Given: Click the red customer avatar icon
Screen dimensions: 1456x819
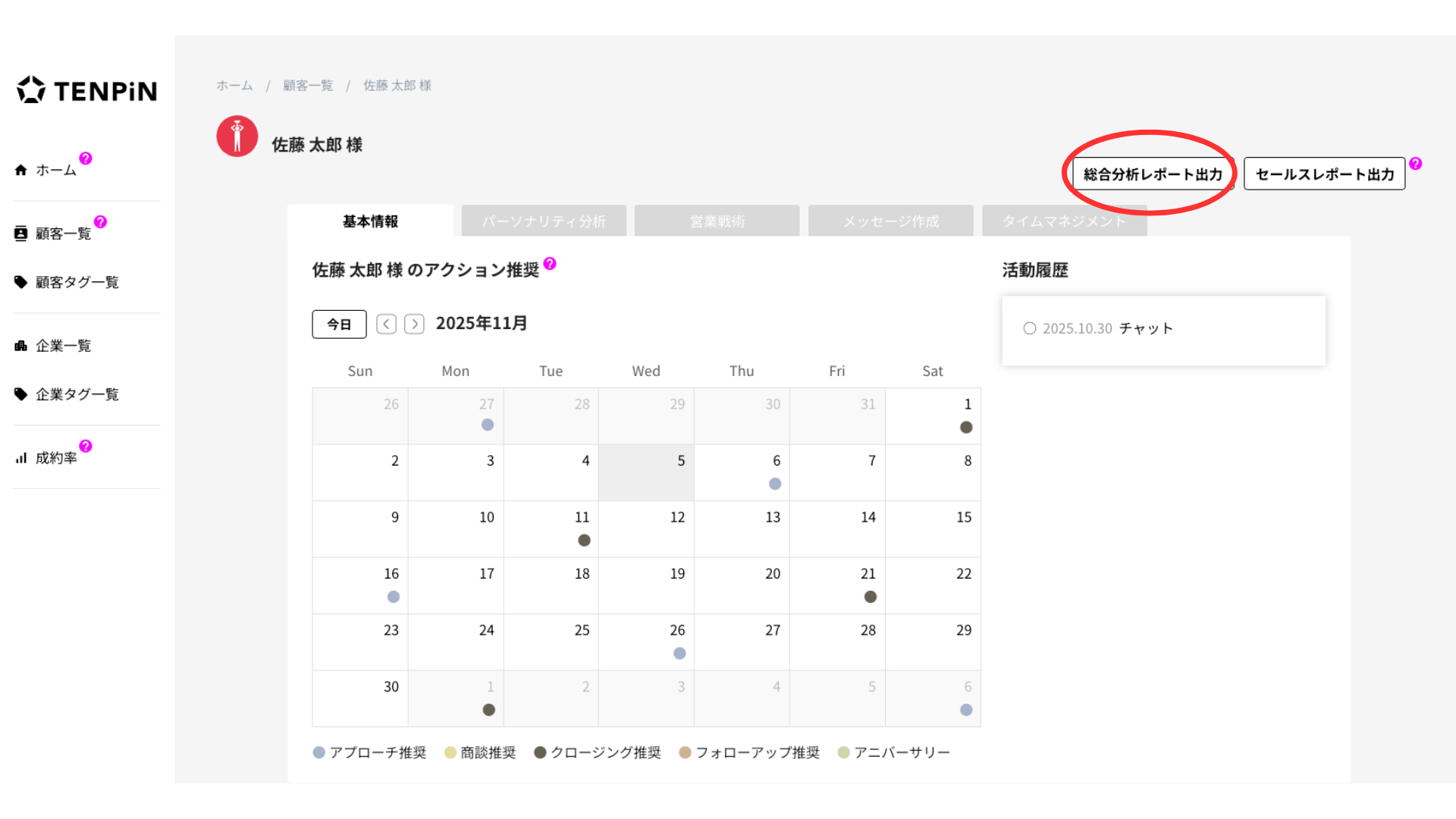Looking at the screenshot, I should 237,136.
